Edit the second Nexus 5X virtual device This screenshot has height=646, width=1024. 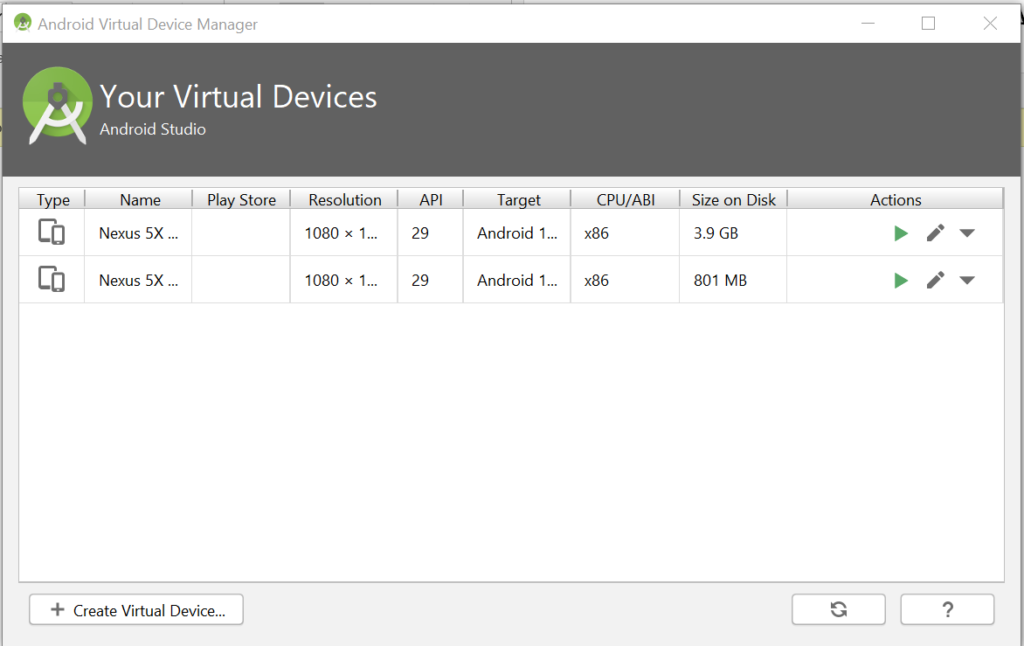click(x=935, y=280)
